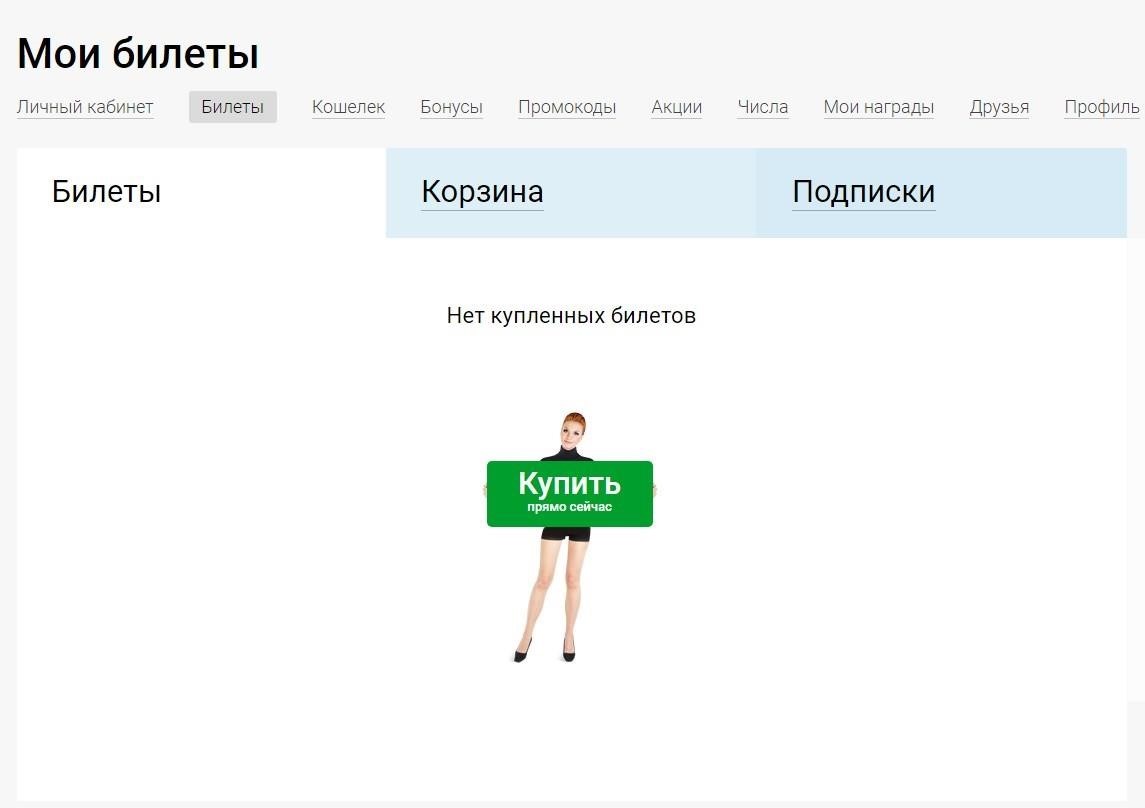Select the large Билеты tab

(x=202, y=193)
